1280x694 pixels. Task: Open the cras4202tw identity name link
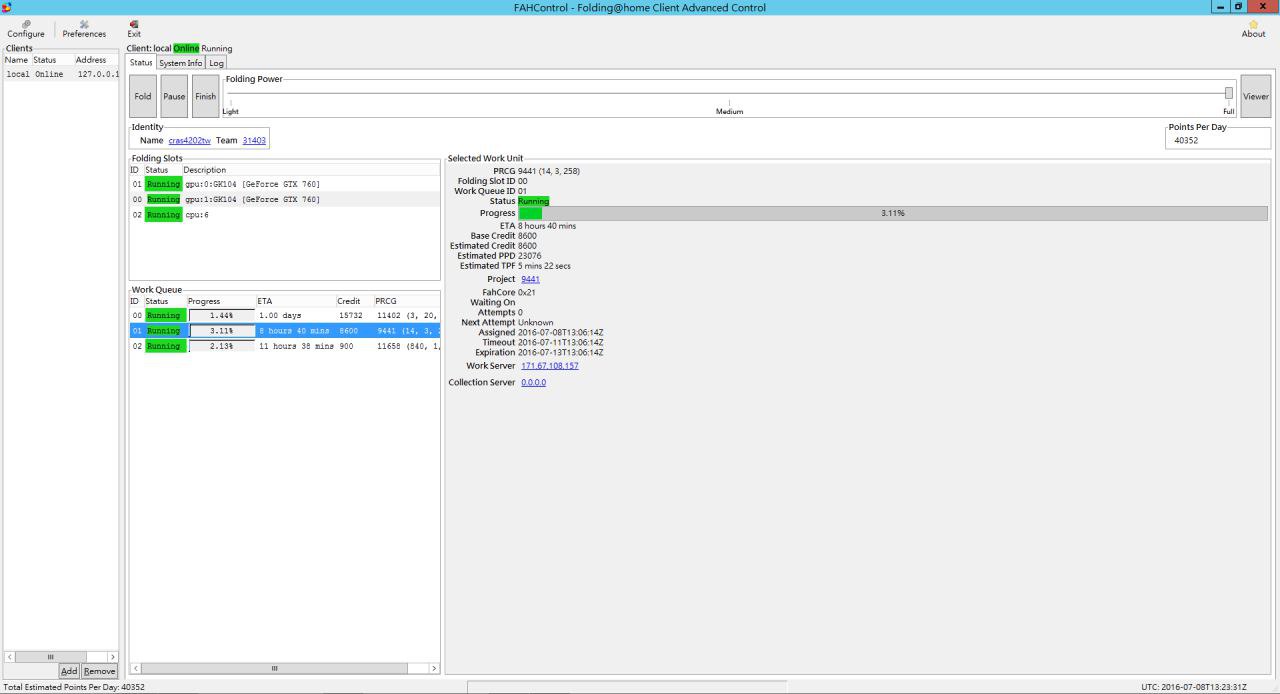(189, 140)
